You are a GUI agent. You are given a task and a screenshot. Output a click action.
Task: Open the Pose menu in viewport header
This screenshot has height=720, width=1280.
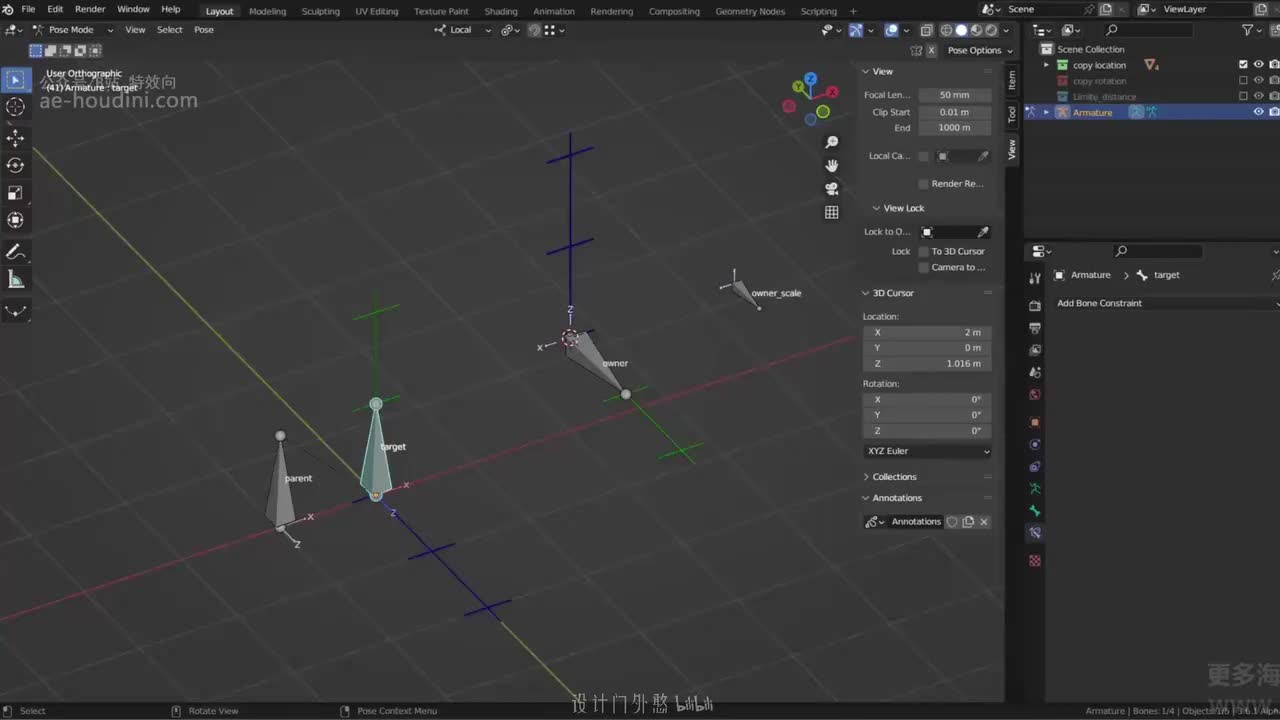(204, 30)
